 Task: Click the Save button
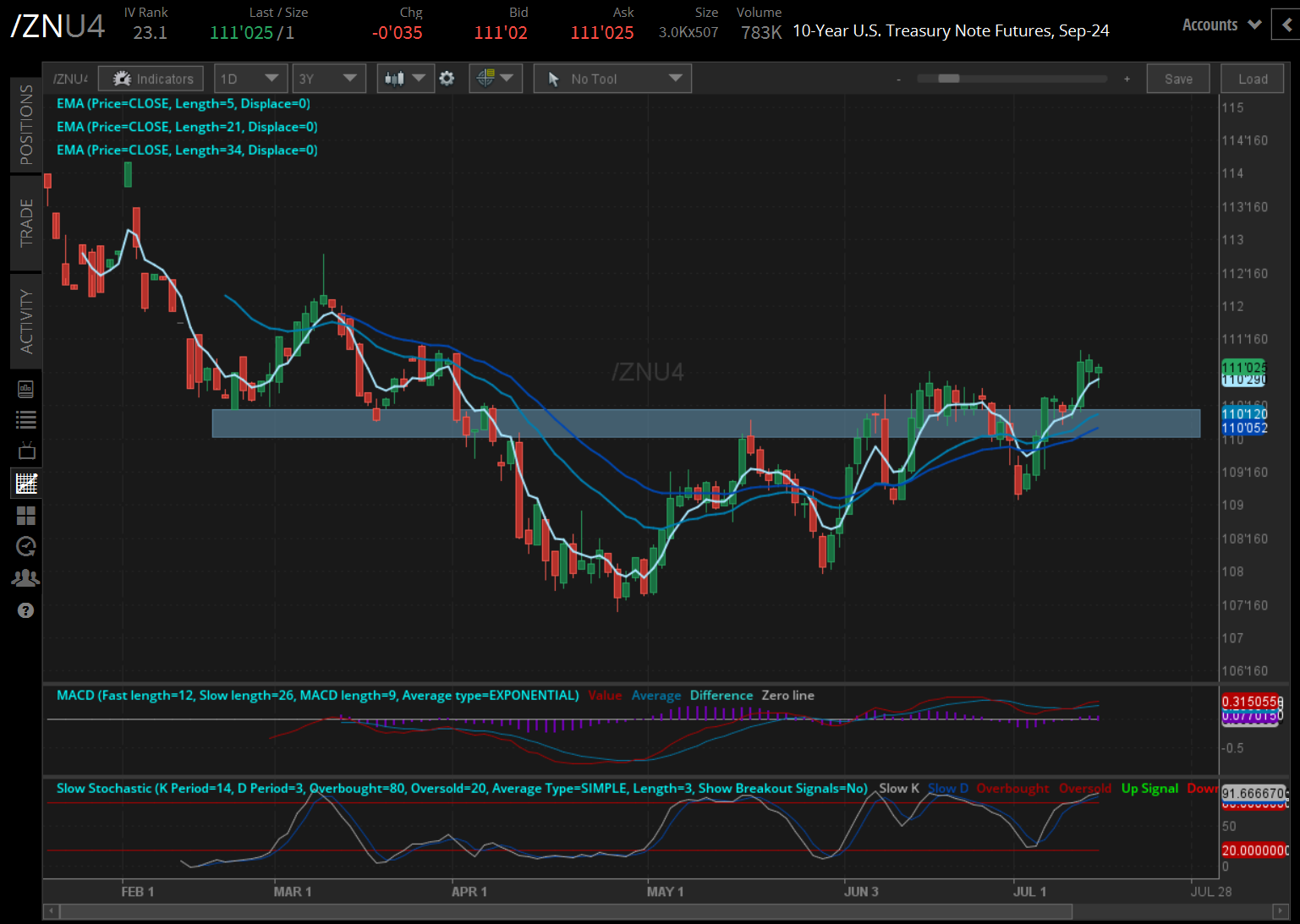tap(1178, 79)
